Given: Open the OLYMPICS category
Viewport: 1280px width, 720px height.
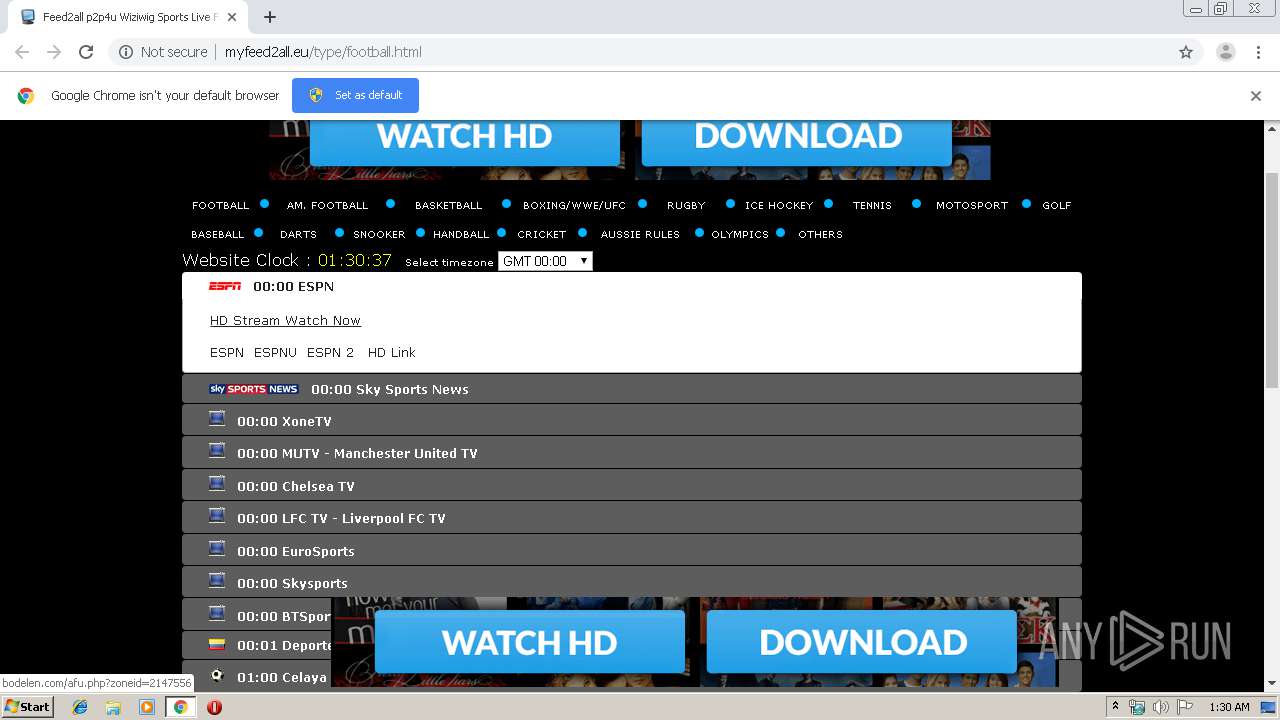Looking at the screenshot, I should pos(740,234).
